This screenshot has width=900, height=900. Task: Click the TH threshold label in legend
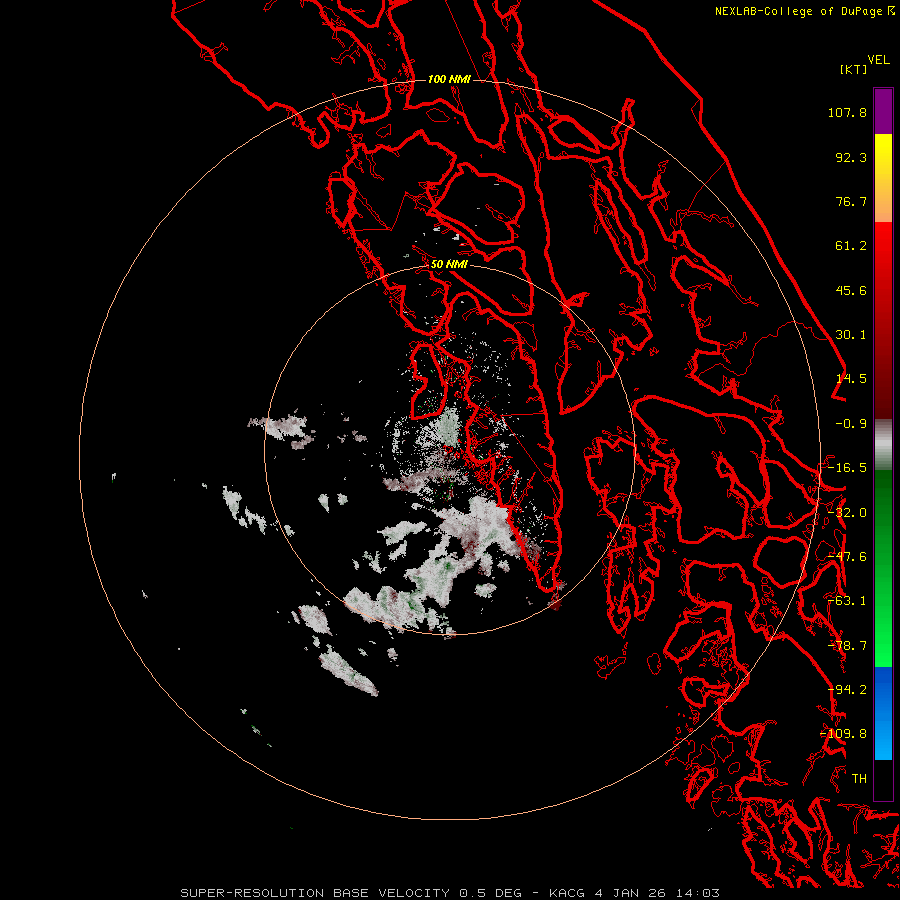859,779
